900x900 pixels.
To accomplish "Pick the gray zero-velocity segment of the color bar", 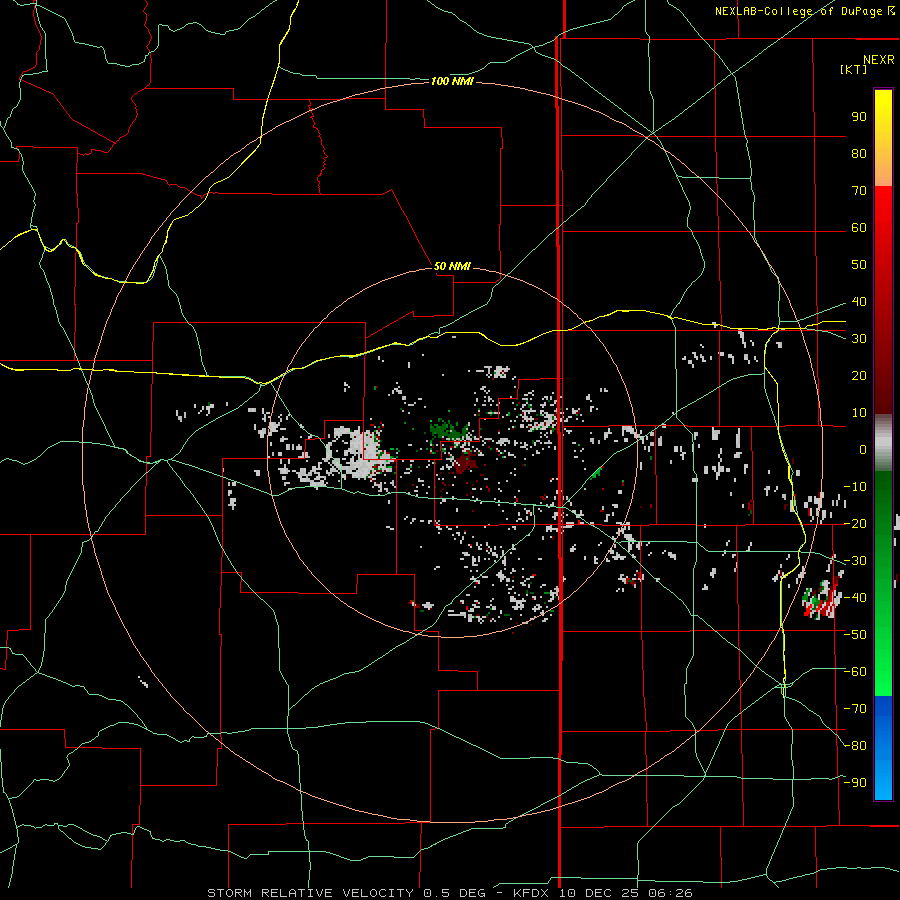I will pos(883,443).
